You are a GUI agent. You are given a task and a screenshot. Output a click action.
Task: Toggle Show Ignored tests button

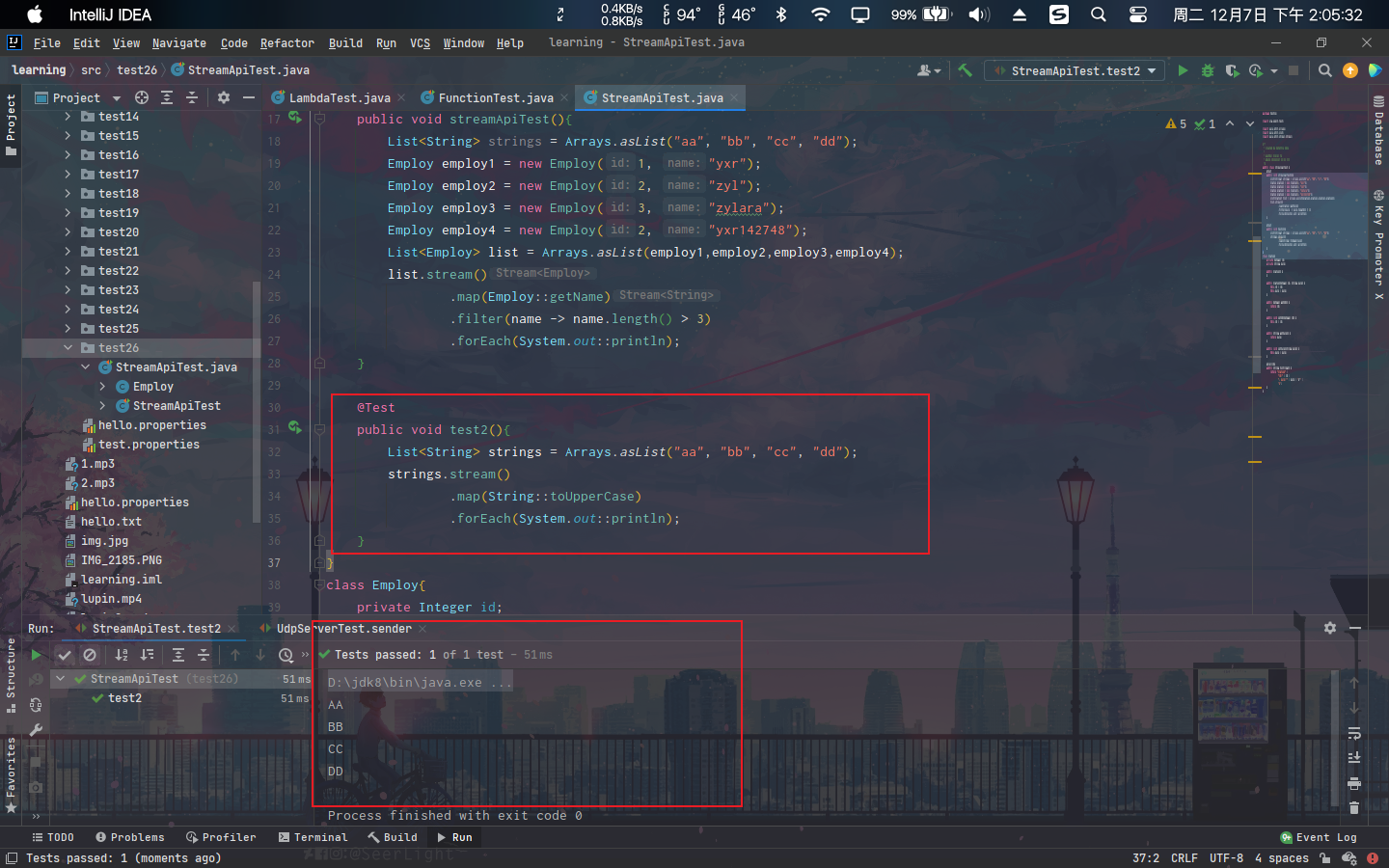[90, 655]
